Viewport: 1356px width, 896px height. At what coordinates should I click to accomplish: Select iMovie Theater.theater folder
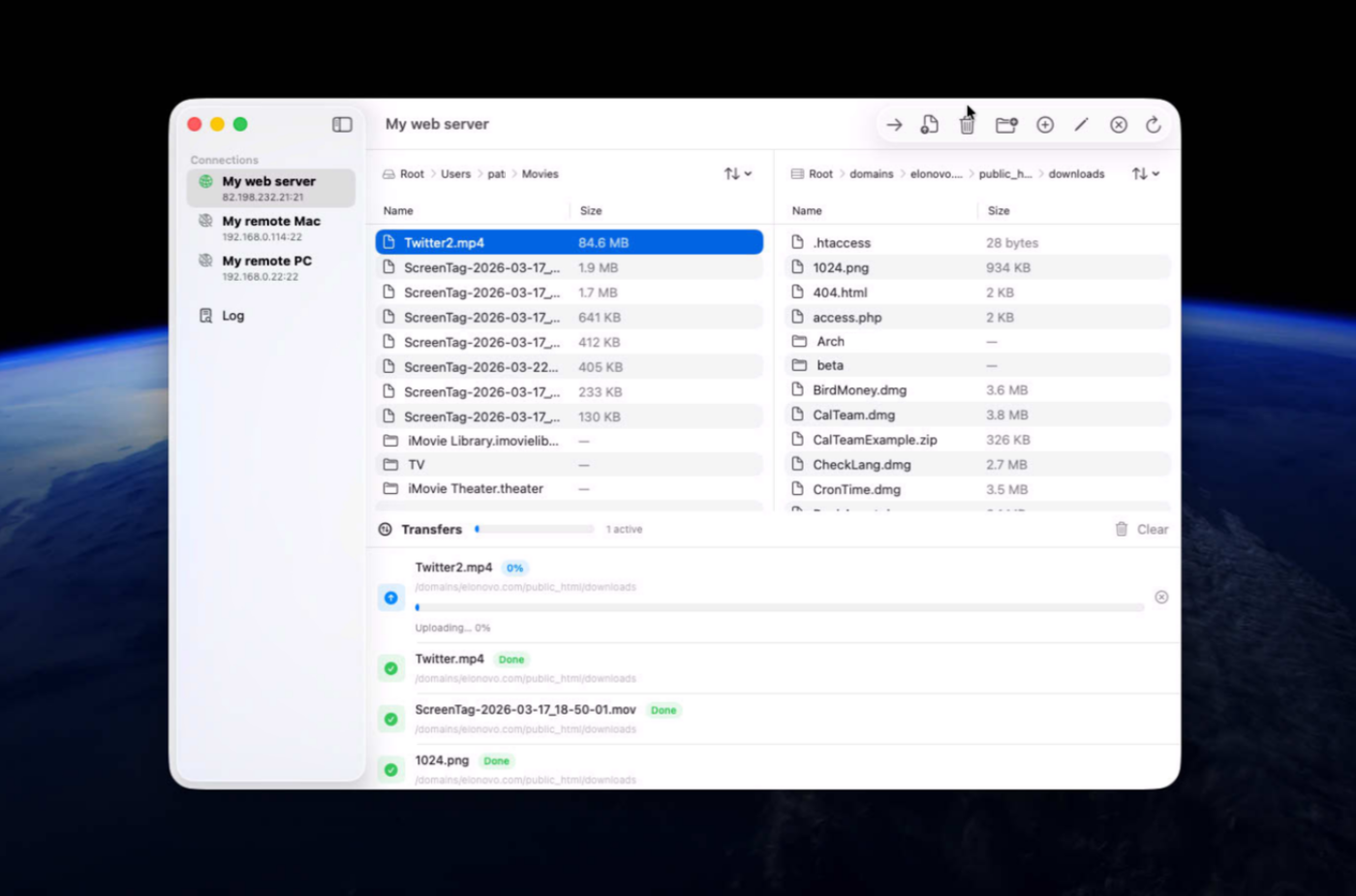(x=570, y=489)
